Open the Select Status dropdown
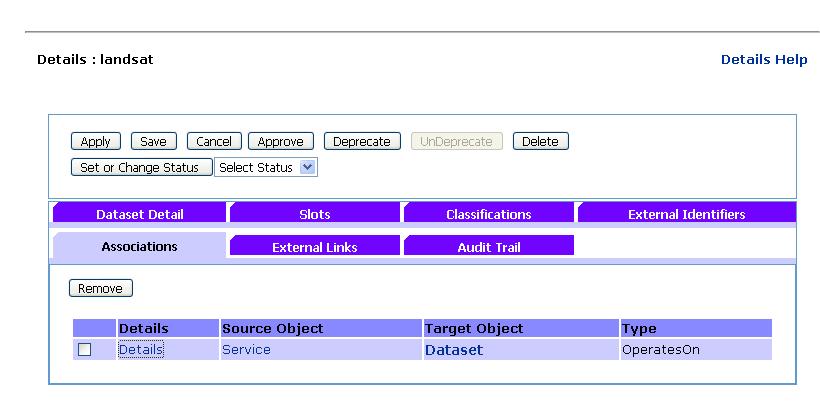This screenshot has width=820, height=401. pyautogui.click(x=266, y=168)
